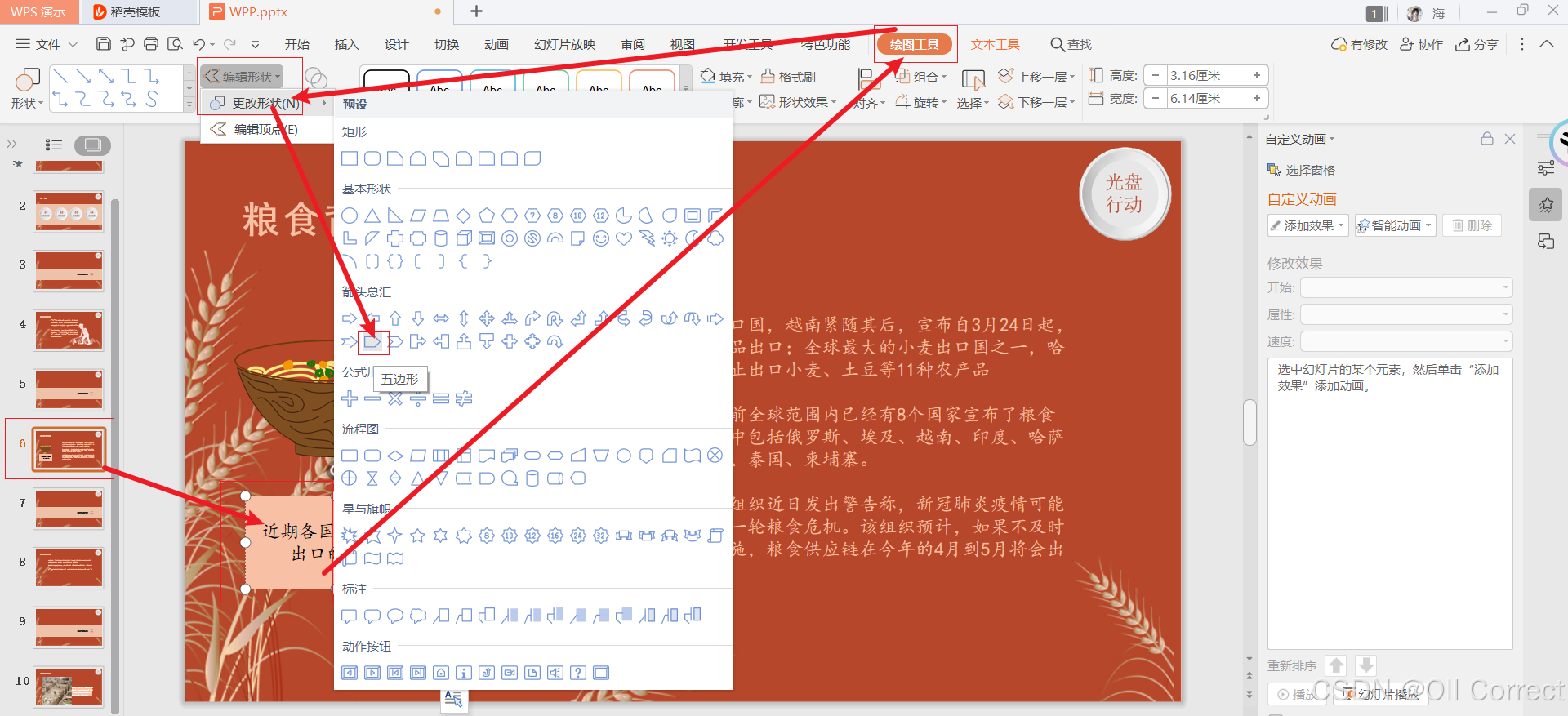The height and width of the screenshot is (716, 1568).
Task: Decrease the 宽度 width with minus
Action: pyautogui.click(x=1156, y=98)
